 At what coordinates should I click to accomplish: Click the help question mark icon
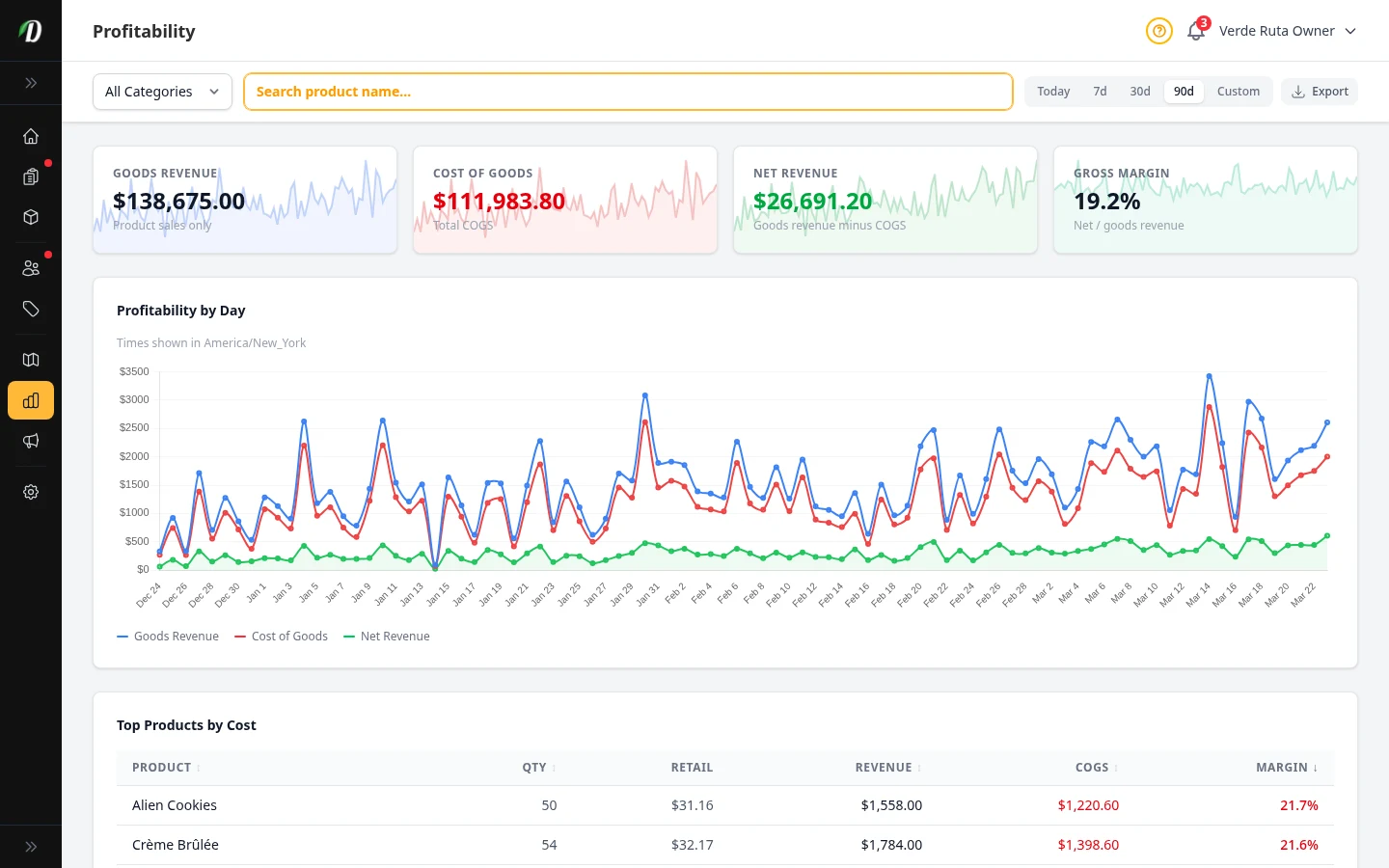[1159, 31]
